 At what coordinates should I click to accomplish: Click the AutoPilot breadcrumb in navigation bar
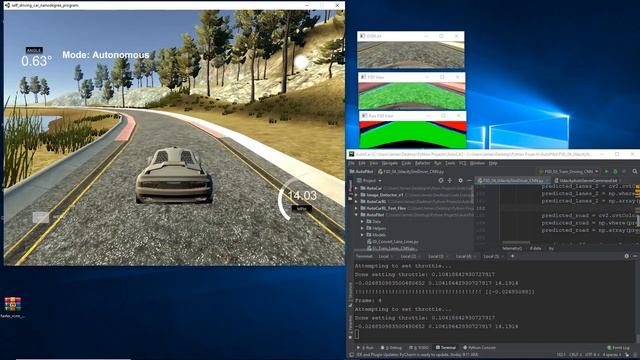coord(362,172)
